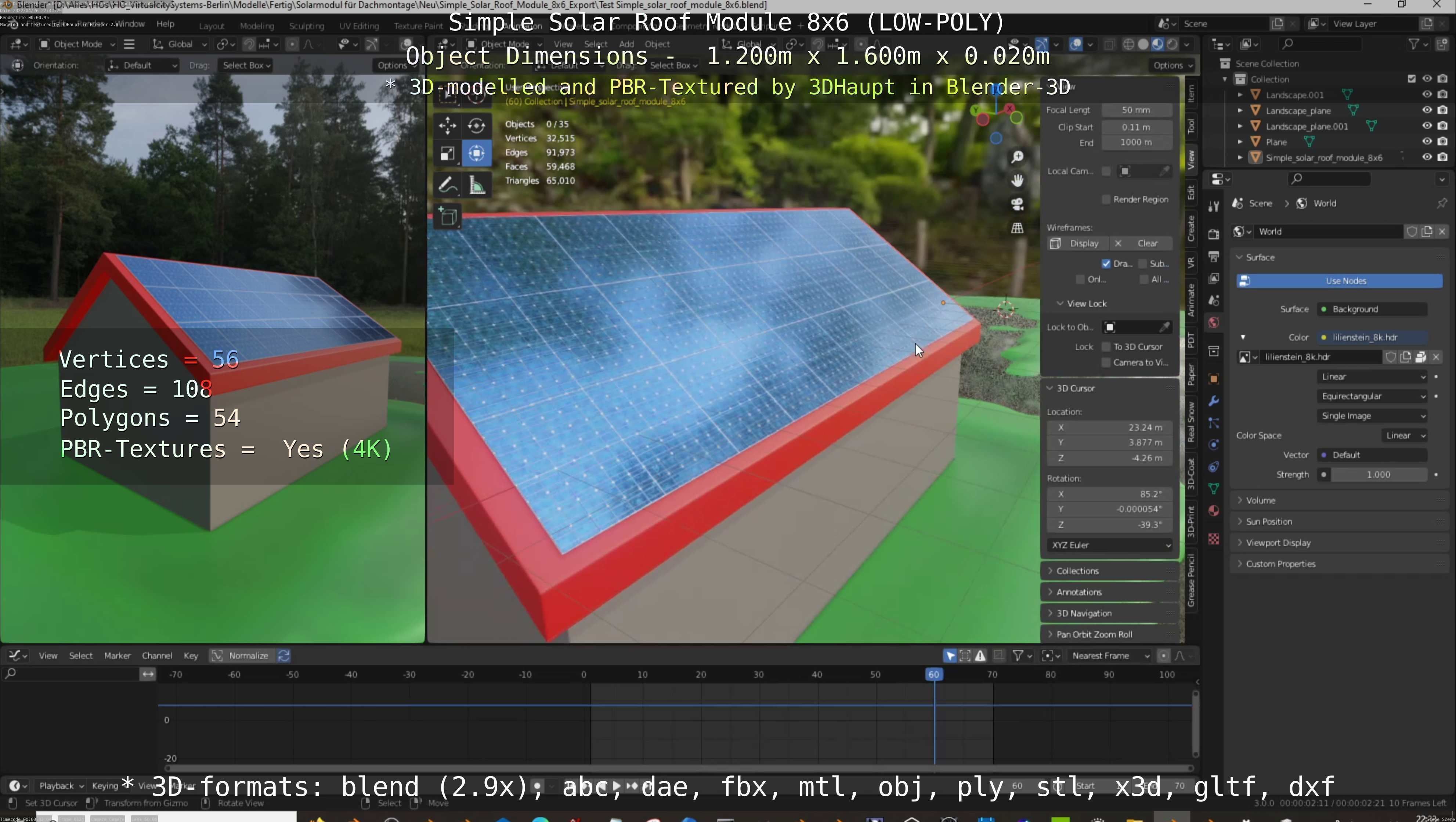Hide Landscape.001 in viewport with eye icon

pos(1427,94)
